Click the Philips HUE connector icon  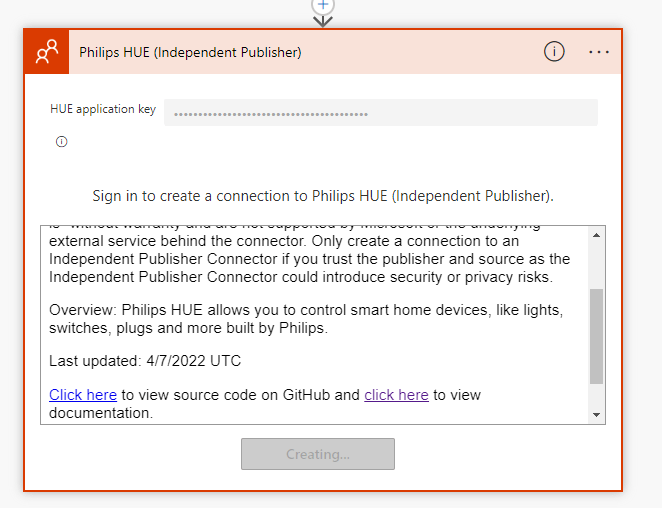click(x=47, y=52)
